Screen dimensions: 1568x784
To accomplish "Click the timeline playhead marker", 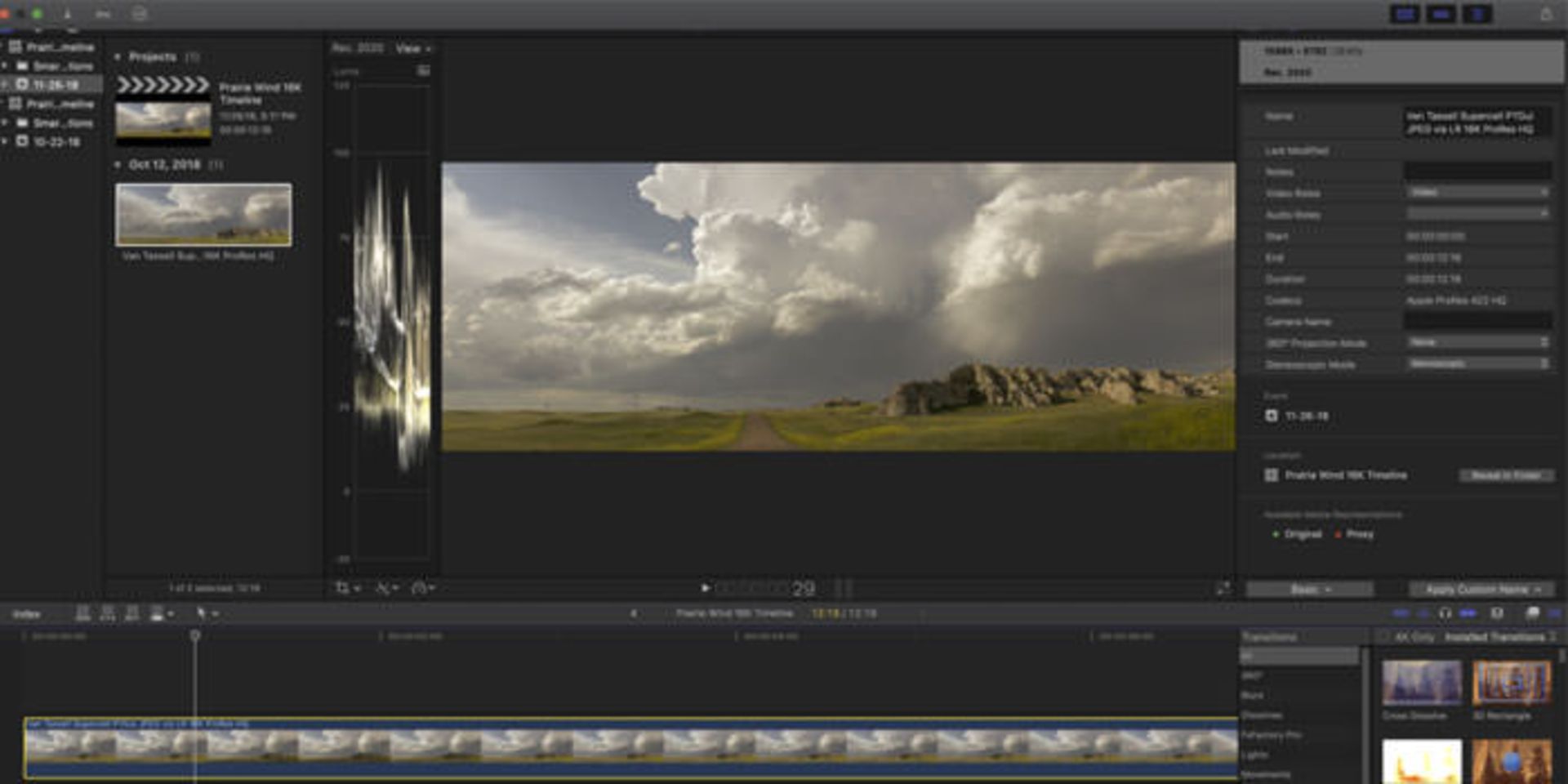I will pyautogui.click(x=195, y=635).
